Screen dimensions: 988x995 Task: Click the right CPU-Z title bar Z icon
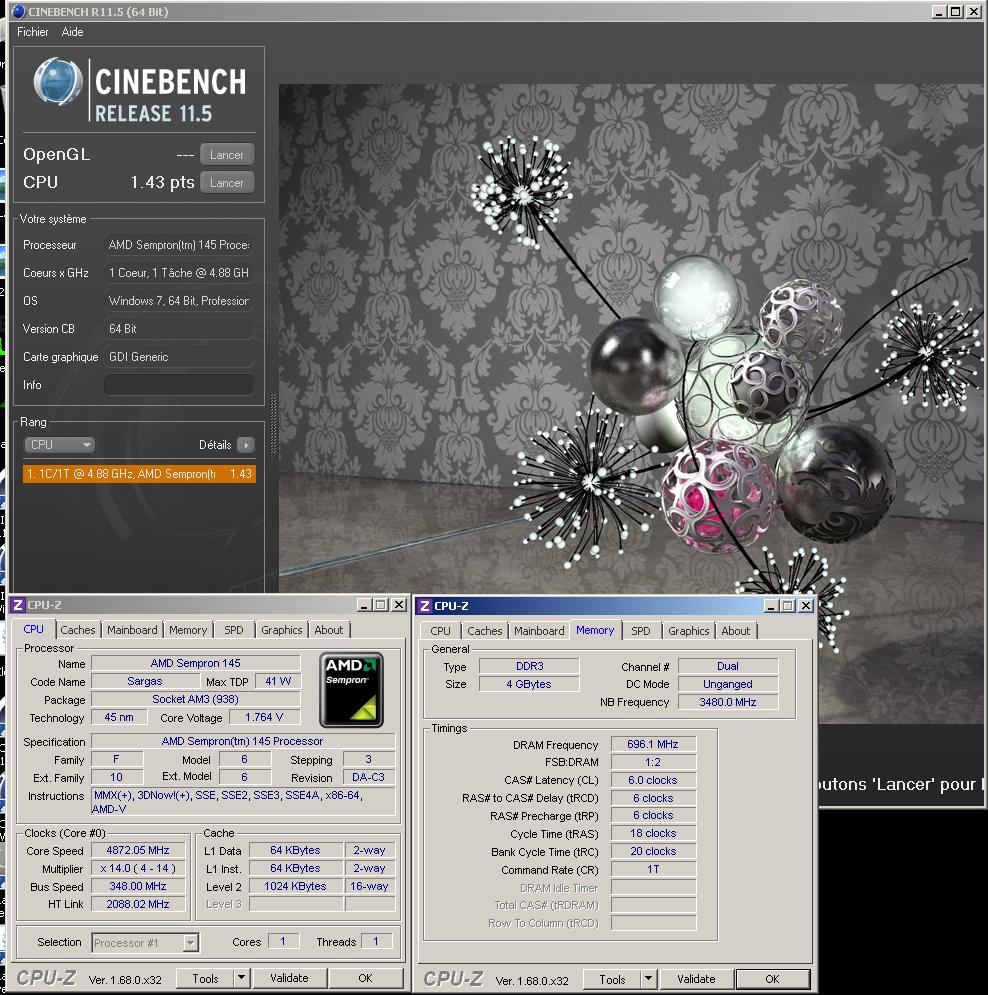tap(425, 606)
